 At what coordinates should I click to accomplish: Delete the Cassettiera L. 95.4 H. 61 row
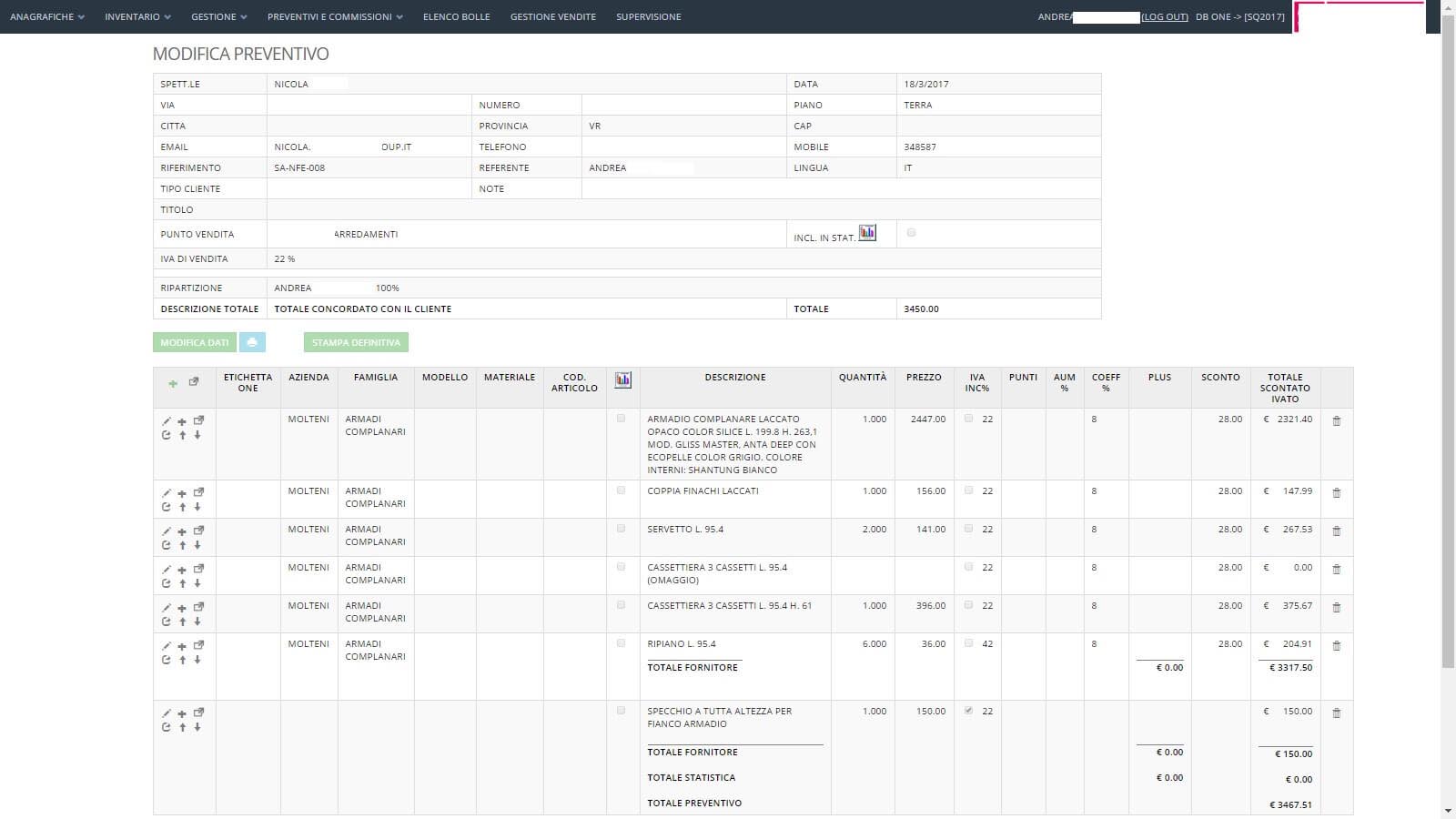point(1337,608)
